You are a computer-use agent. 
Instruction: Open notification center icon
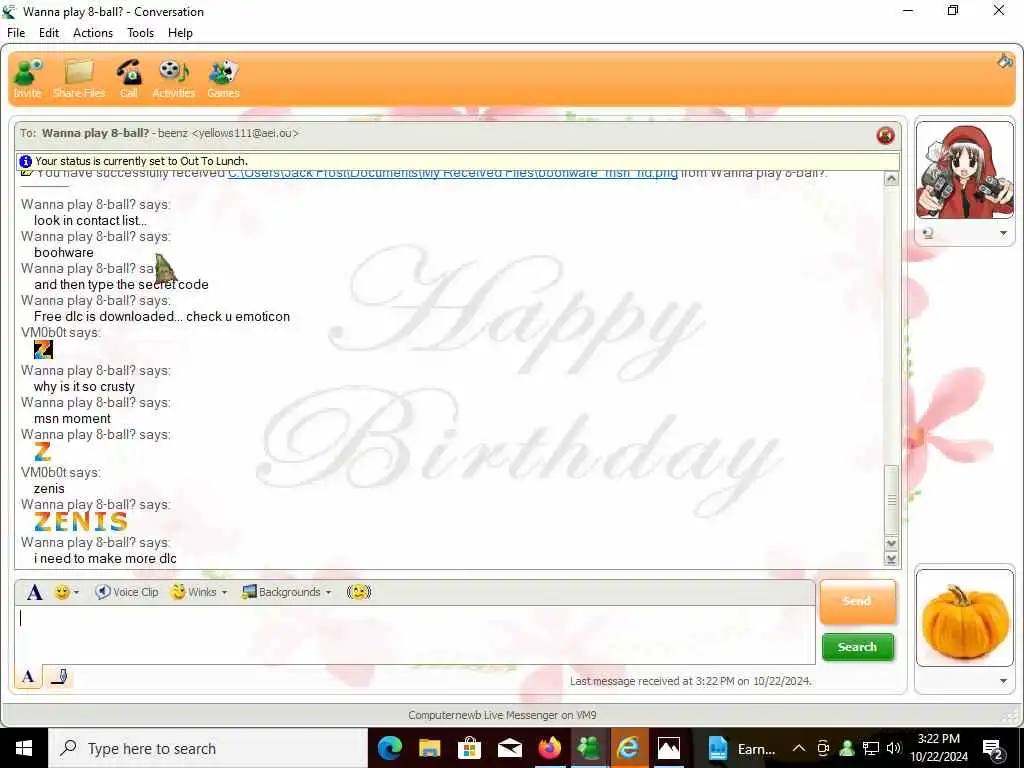coord(993,749)
